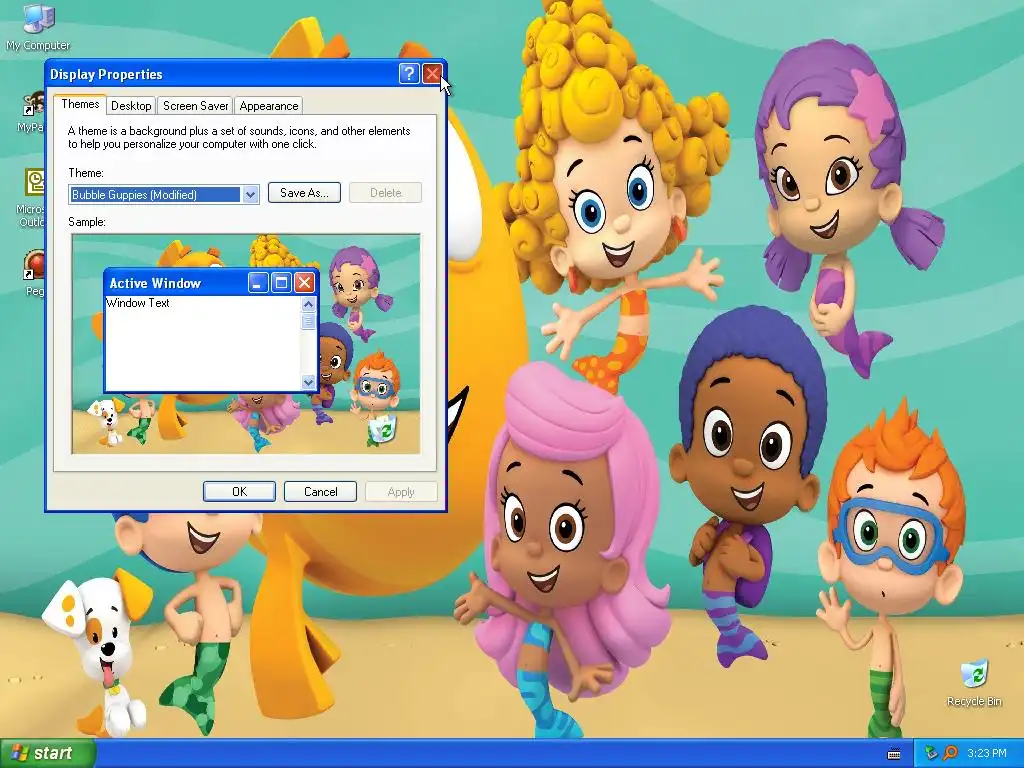
Task: Expand the Theme dropdown arrow
Action: [x=250, y=195]
